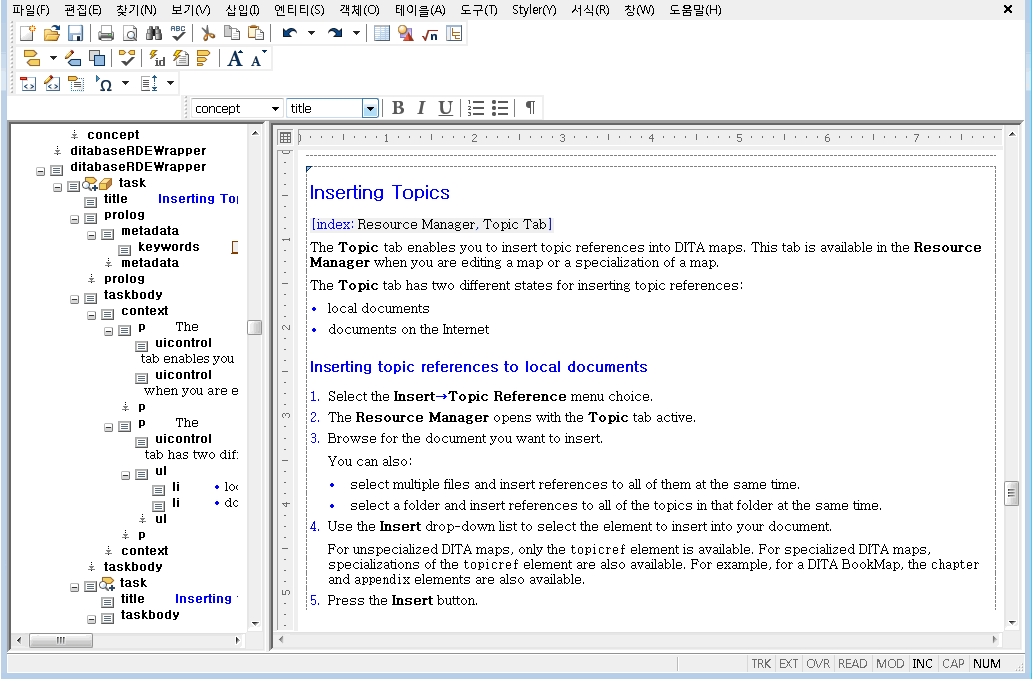The width and height of the screenshot is (1032, 679).
Task: Toggle italic formatting
Action: tap(421, 108)
